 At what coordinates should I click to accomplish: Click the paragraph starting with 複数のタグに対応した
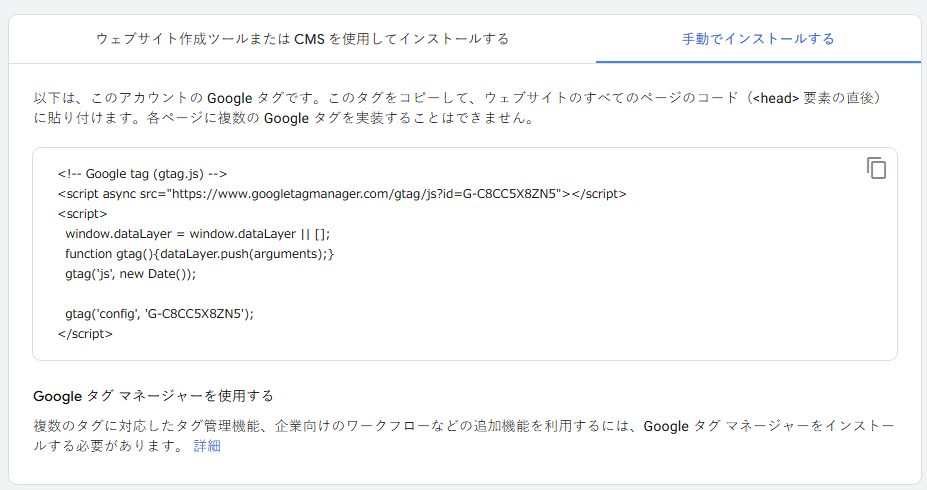click(x=460, y=436)
